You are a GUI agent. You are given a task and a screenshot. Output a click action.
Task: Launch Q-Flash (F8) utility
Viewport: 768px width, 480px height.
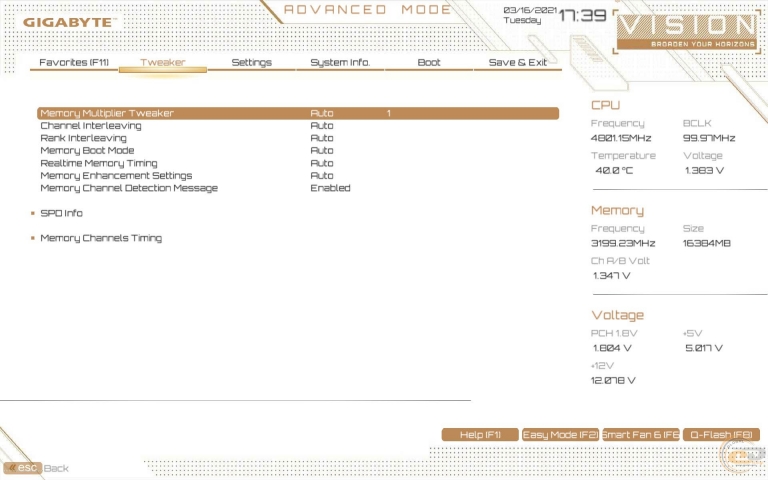(x=721, y=434)
